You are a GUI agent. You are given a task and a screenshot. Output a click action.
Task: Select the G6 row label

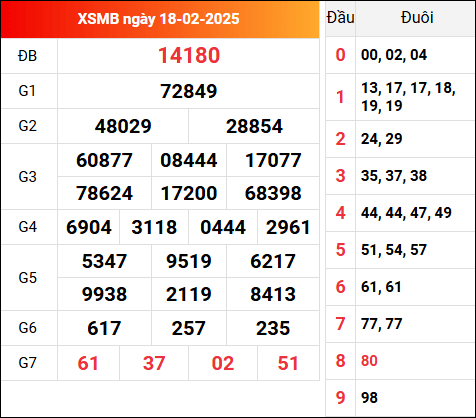[x=27, y=328]
